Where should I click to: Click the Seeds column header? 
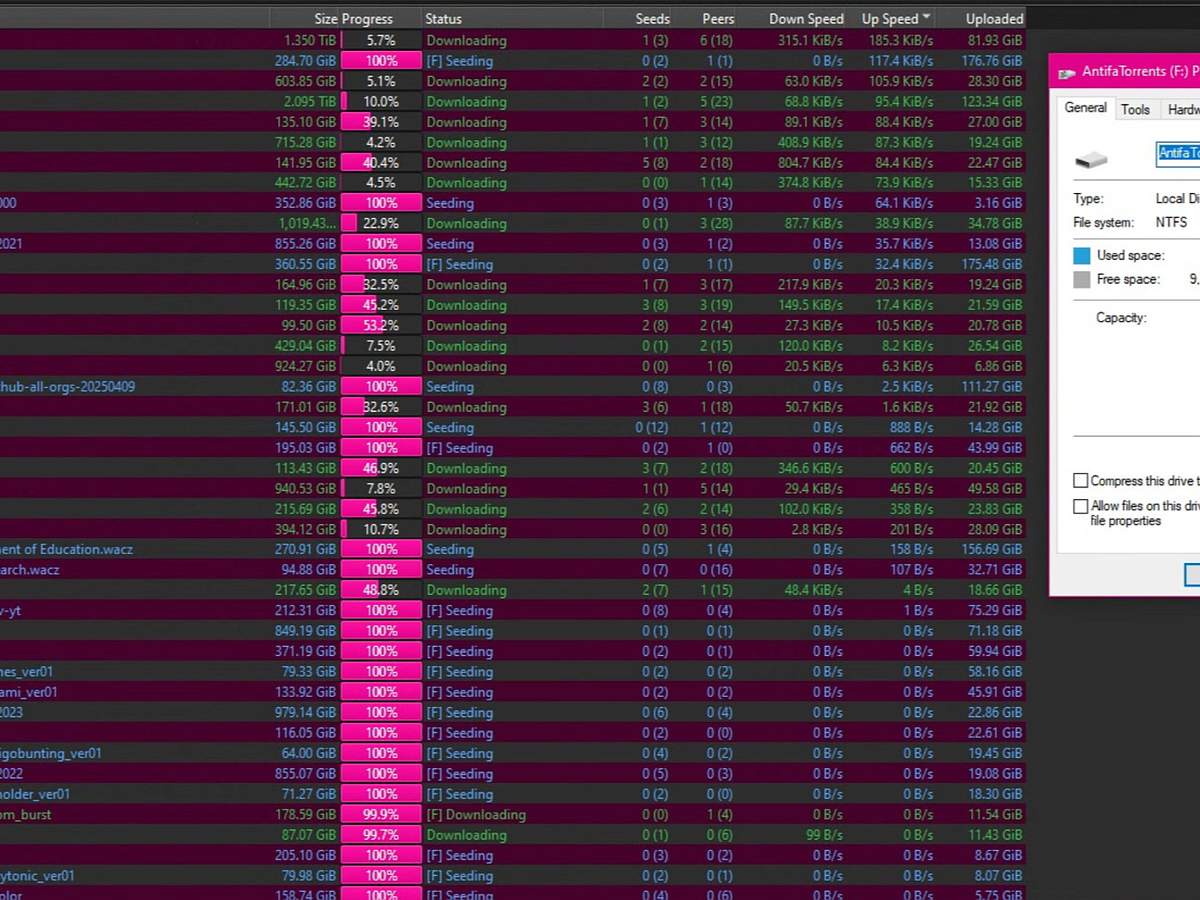click(652, 19)
